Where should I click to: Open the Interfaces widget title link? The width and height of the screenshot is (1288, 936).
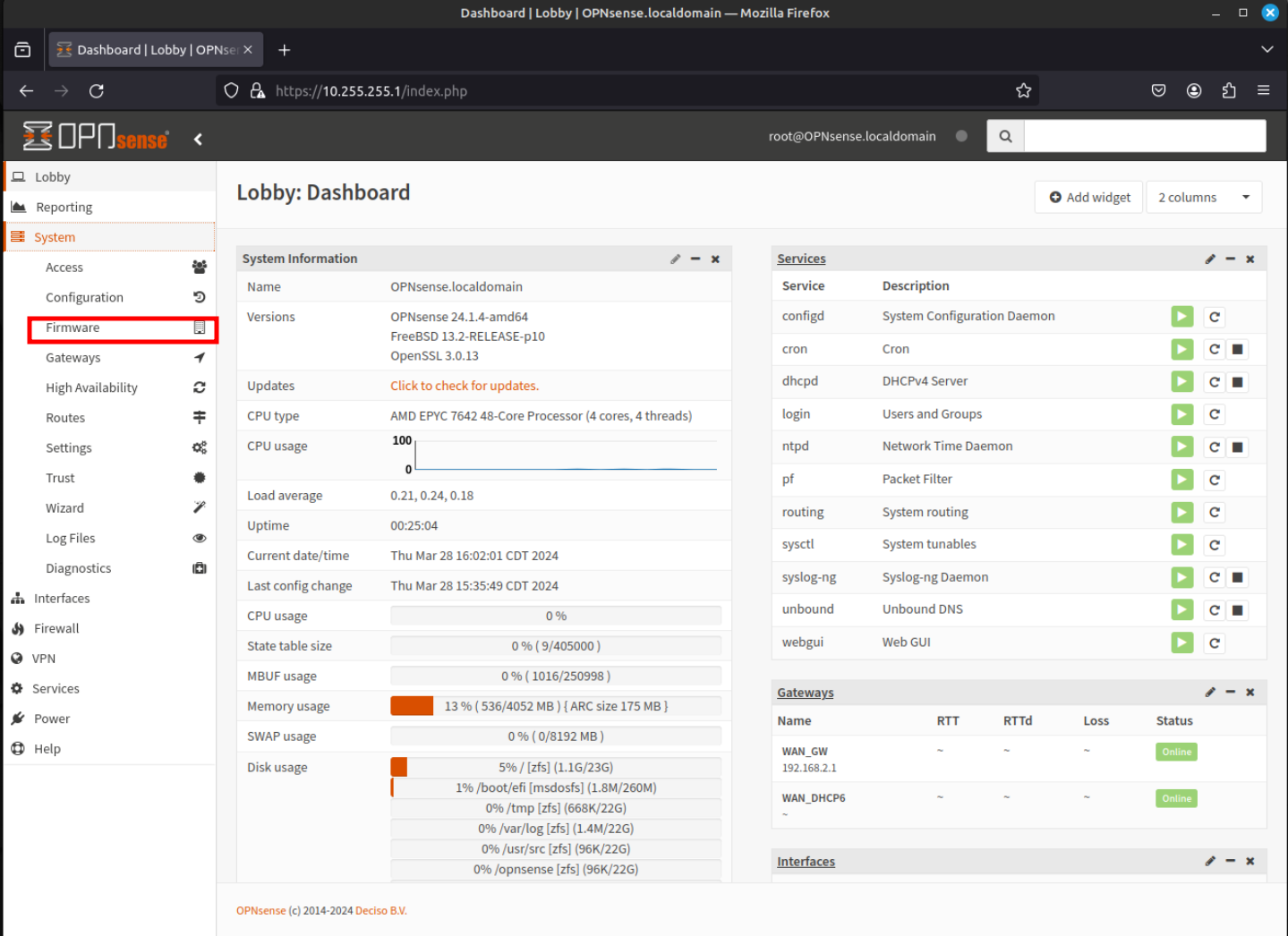[x=806, y=862]
